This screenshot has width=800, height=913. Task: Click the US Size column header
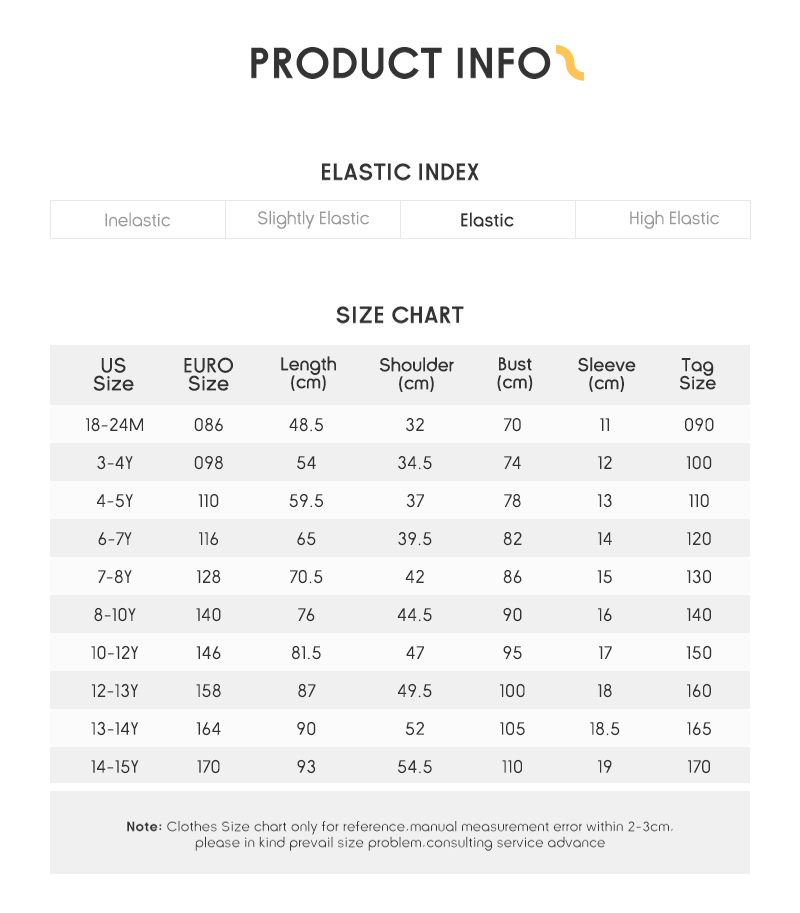[x=114, y=374]
